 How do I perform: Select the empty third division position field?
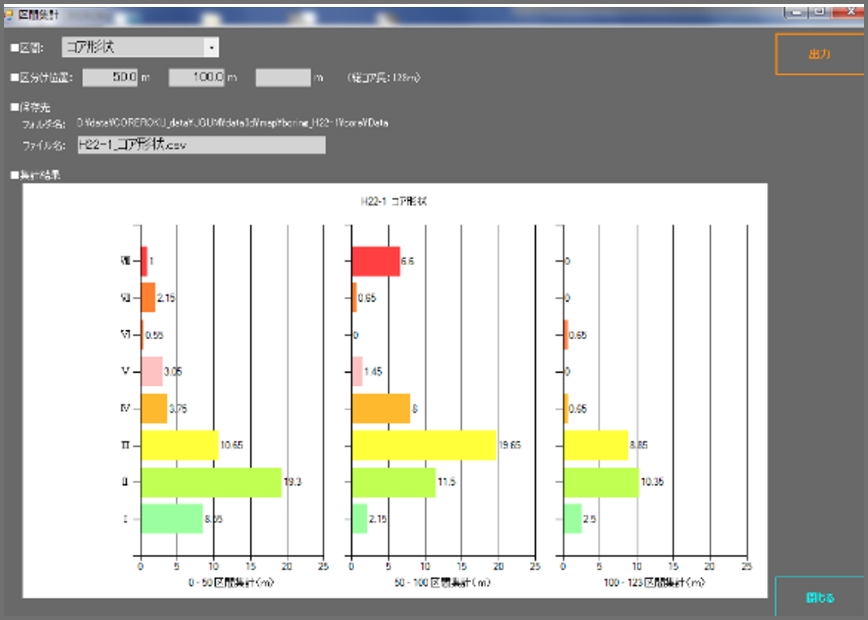[283, 77]
